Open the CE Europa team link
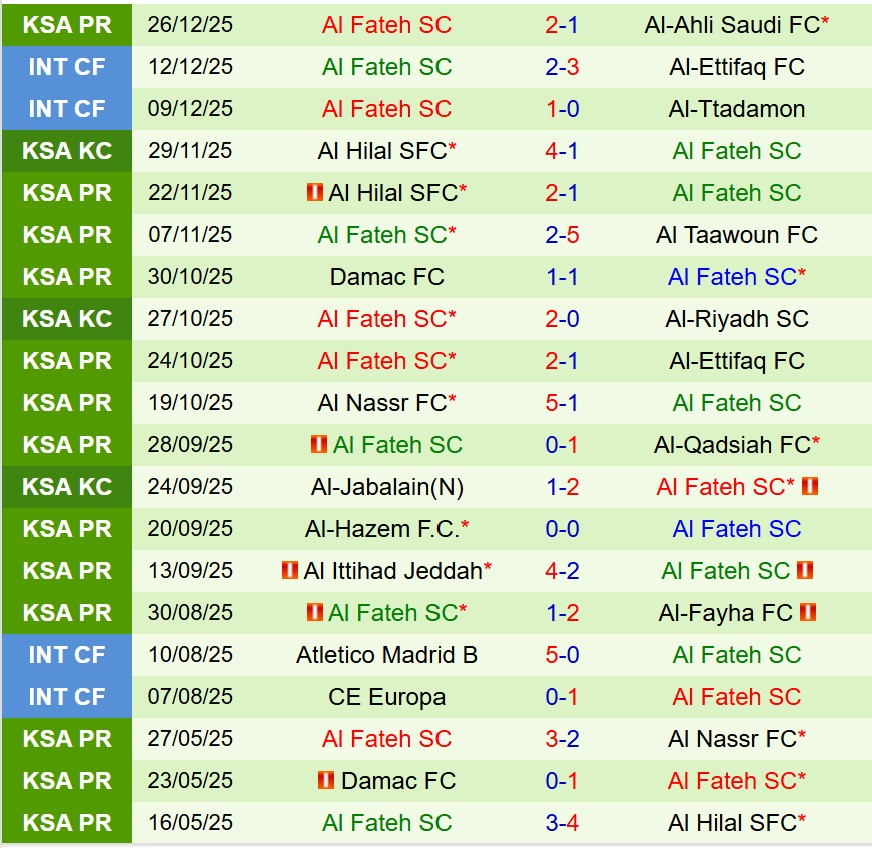This screenshot has height=848, width=872. (x=387, y=697)
